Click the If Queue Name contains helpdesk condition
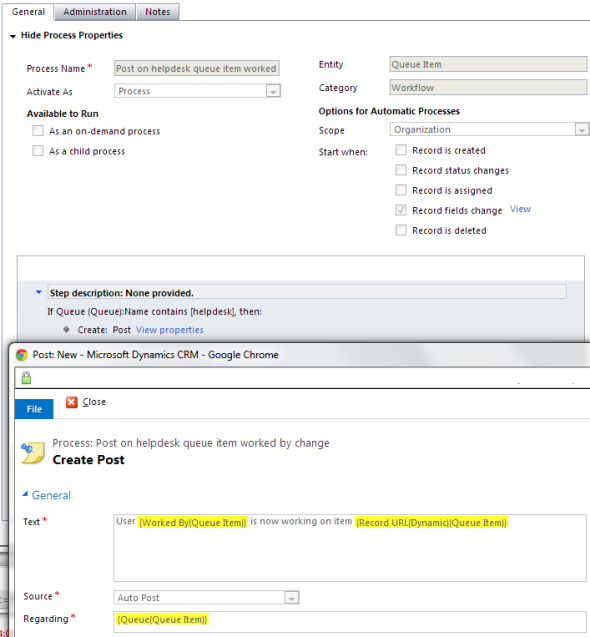 pos(154,312)
